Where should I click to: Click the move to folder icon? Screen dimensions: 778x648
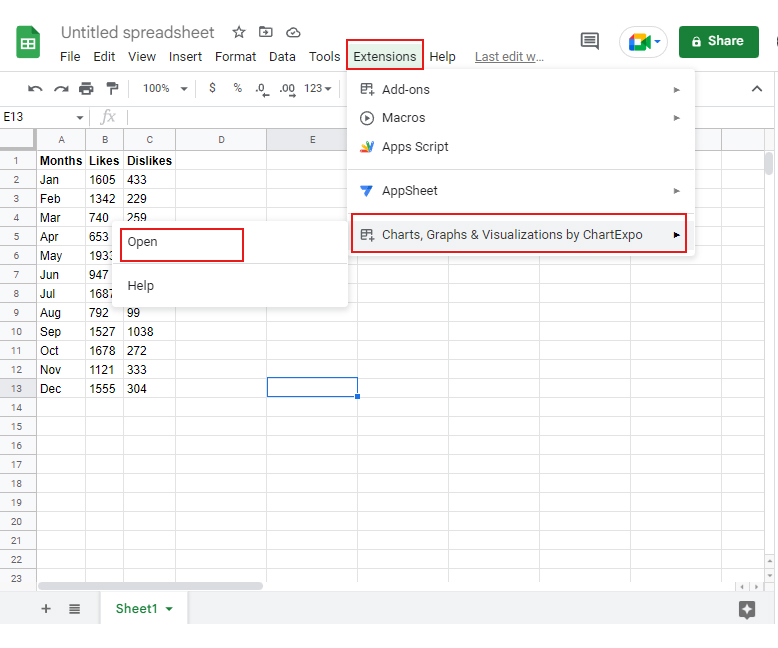(x=266, y=32)
